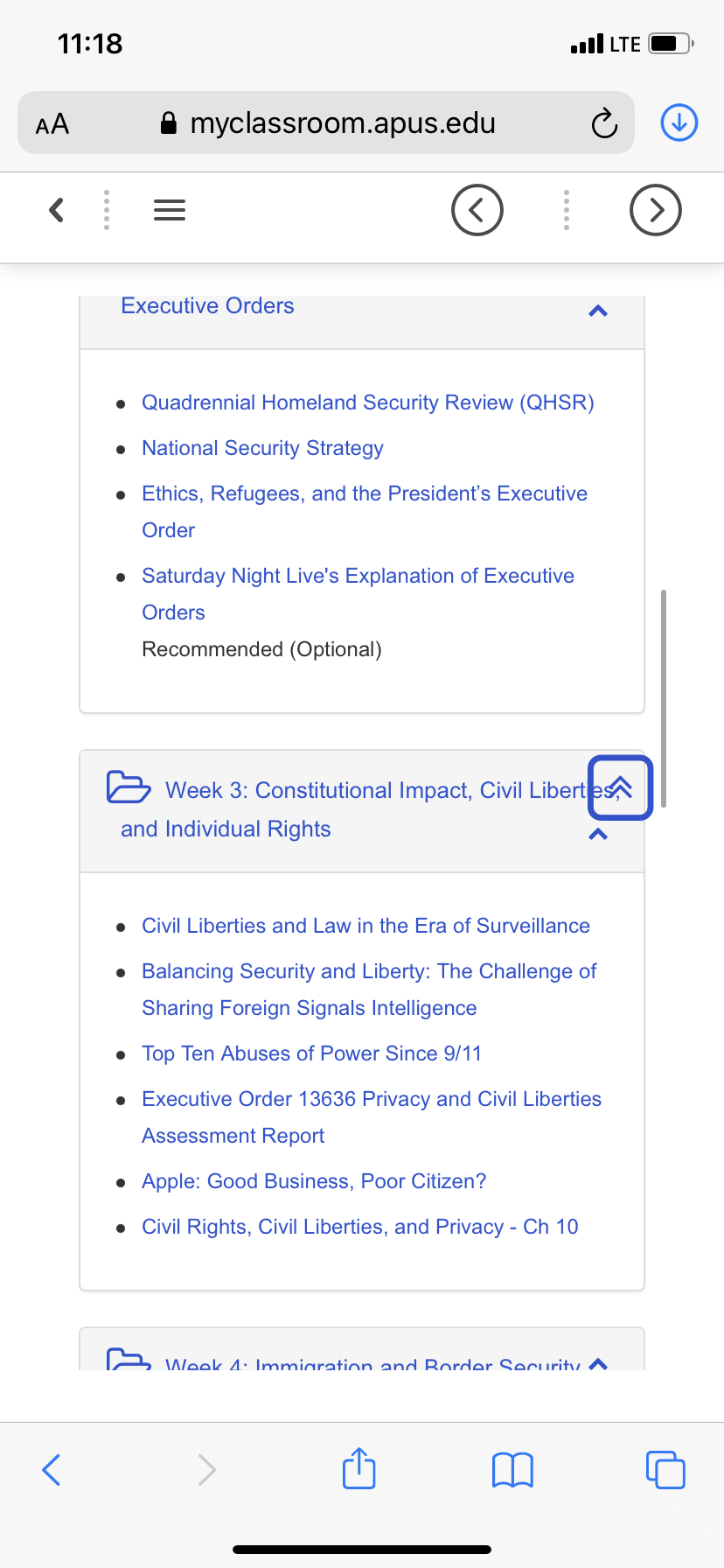Image resolution: width=724 pixels, height=1568 pixels.
Task: Collapse the Week 3 section chevron
Action: (598, 834)
